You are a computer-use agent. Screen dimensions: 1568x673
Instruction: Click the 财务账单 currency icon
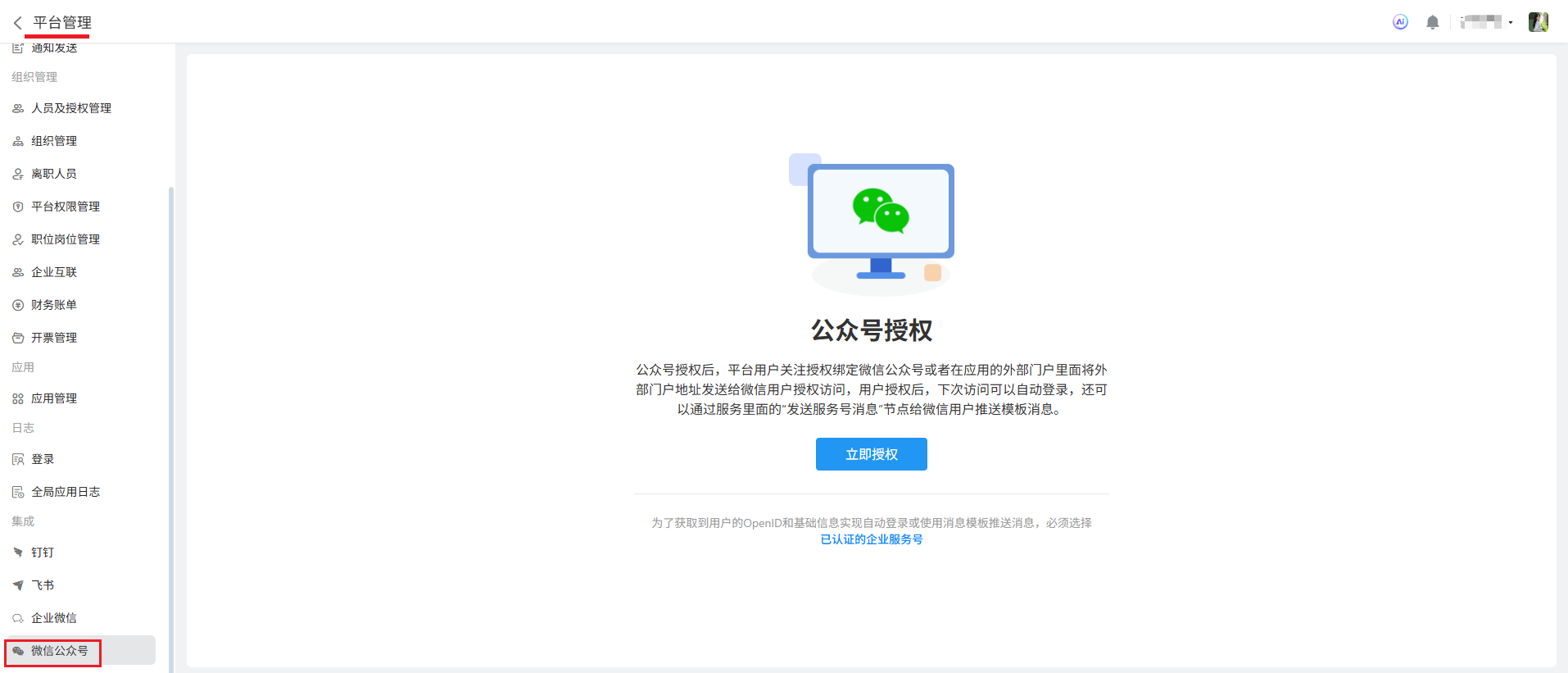(18, 305)
